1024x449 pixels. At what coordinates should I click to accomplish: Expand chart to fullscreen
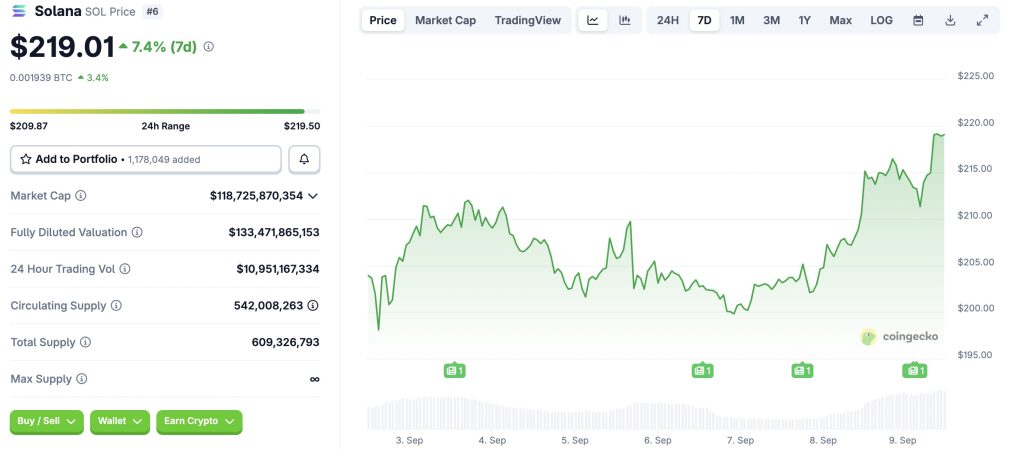pyautogui.click(x=982, y=20)
